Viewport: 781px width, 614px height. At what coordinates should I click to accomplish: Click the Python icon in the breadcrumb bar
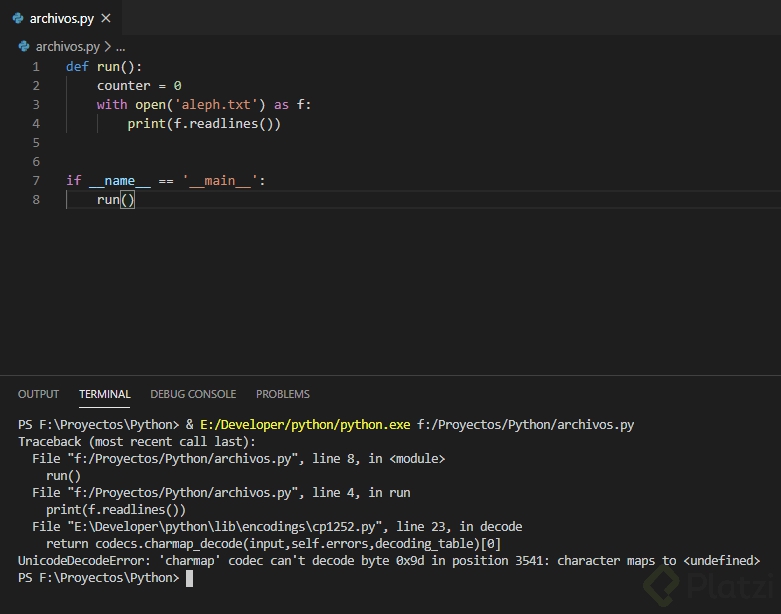click(x=25, y=46)
